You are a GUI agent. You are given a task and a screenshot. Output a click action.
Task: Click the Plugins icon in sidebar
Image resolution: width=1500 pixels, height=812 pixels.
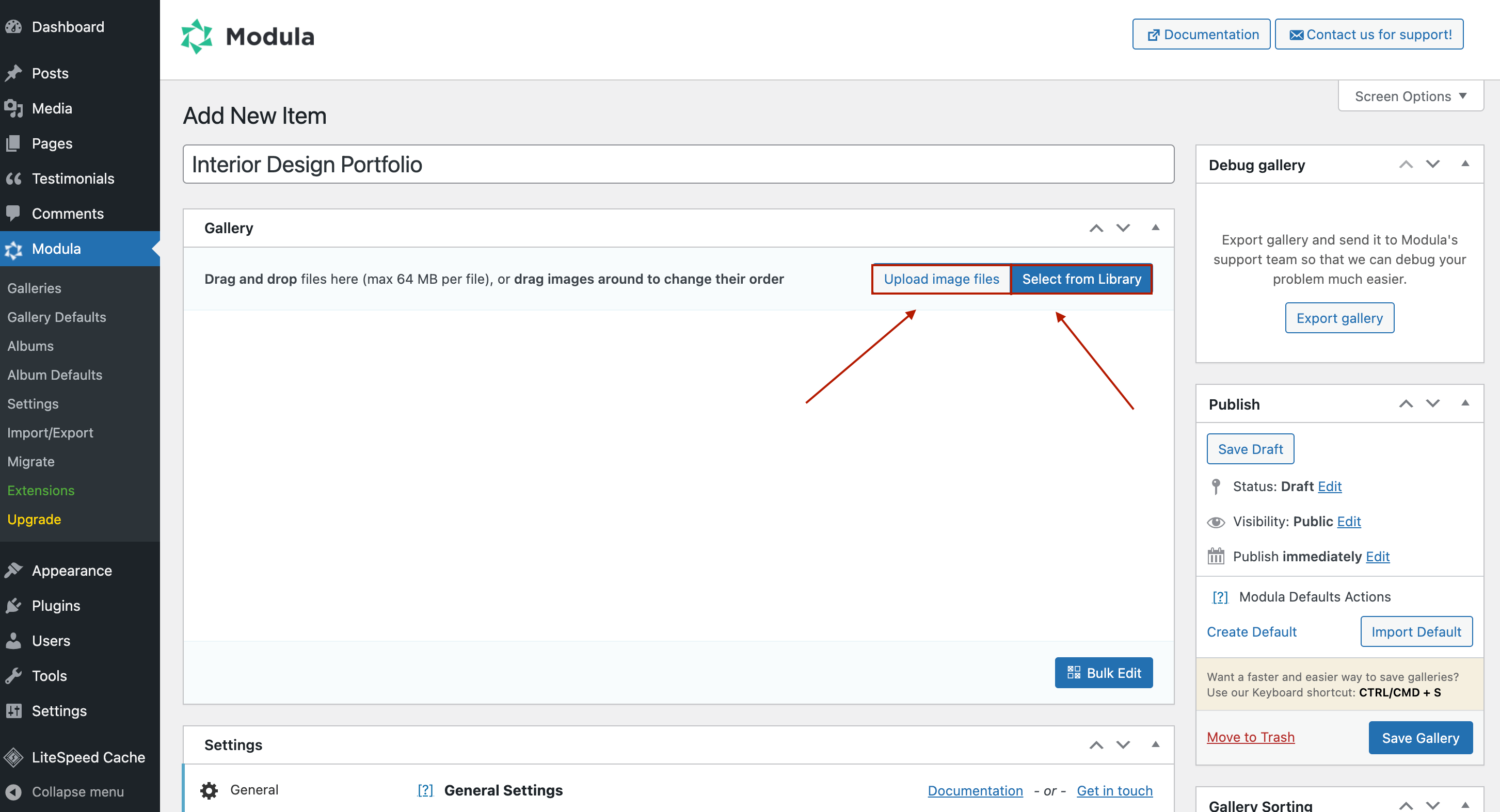click(15, 605)
